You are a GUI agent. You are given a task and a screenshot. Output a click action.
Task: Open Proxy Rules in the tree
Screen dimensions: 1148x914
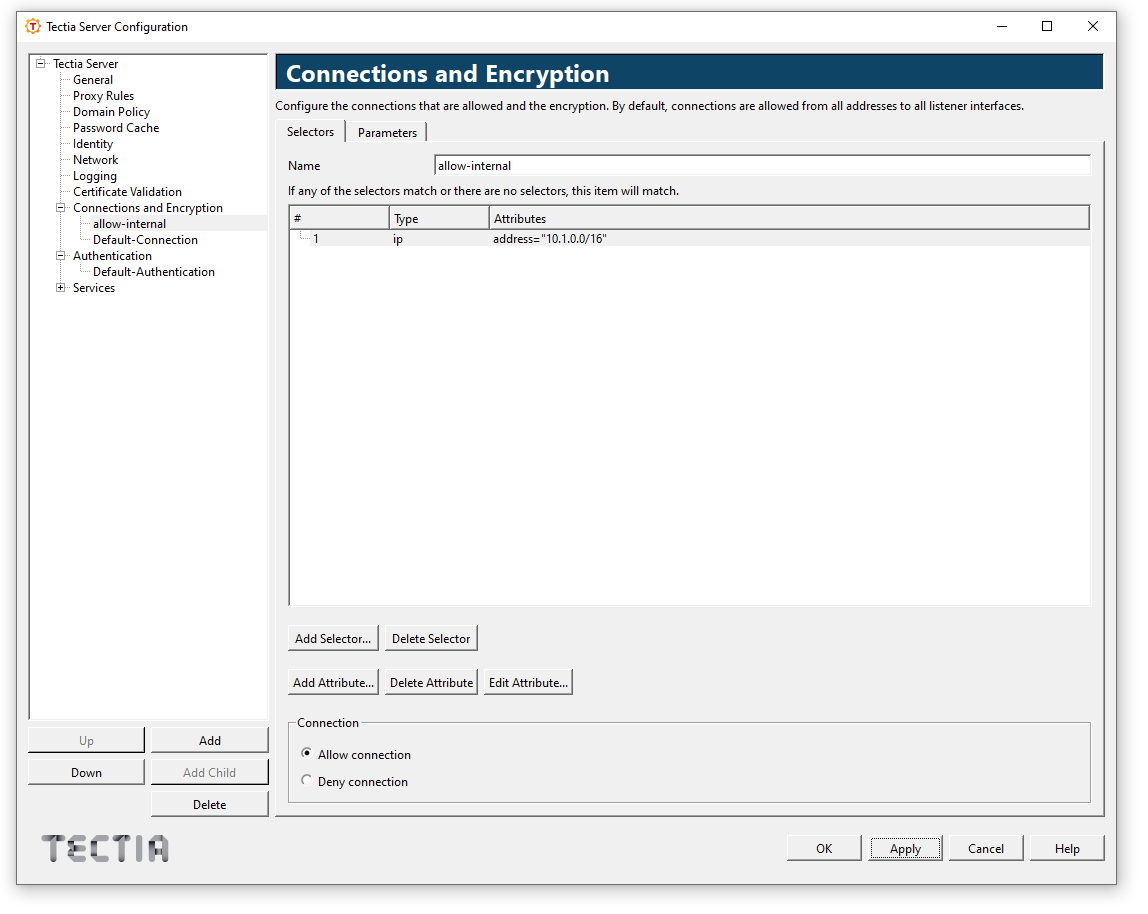[103, 96]
